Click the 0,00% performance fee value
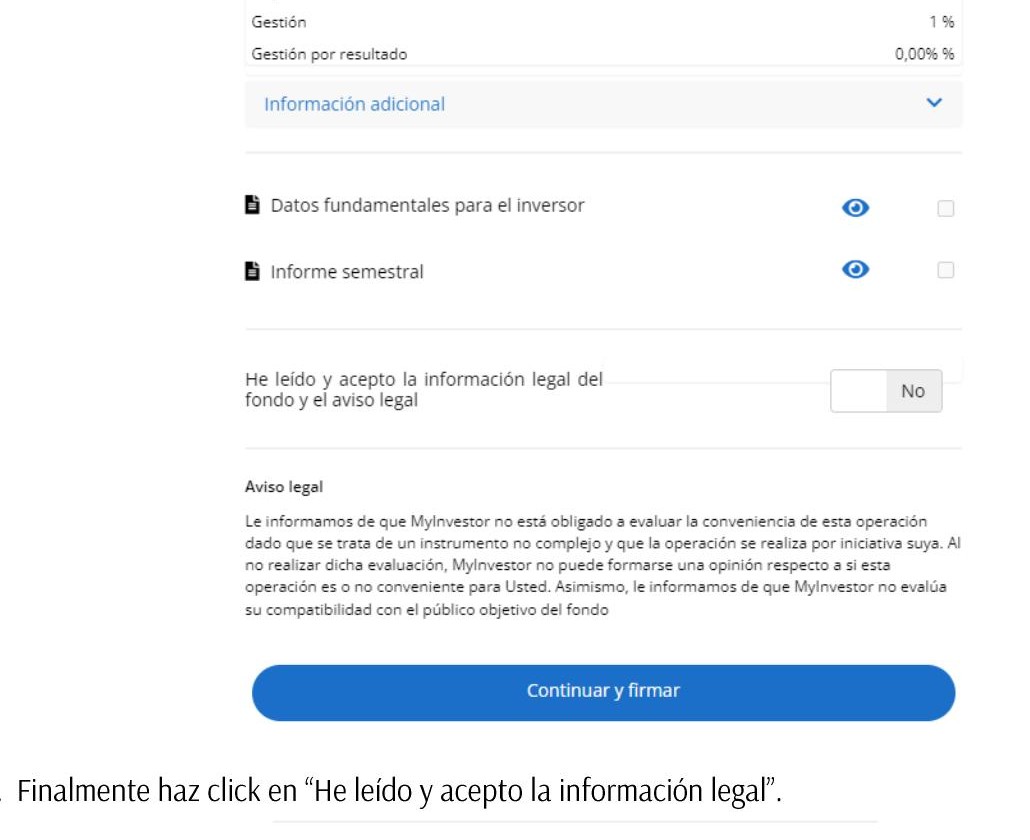Image resolution: width=1030 pixels, height=840 pixels. (x=925, y=53)
